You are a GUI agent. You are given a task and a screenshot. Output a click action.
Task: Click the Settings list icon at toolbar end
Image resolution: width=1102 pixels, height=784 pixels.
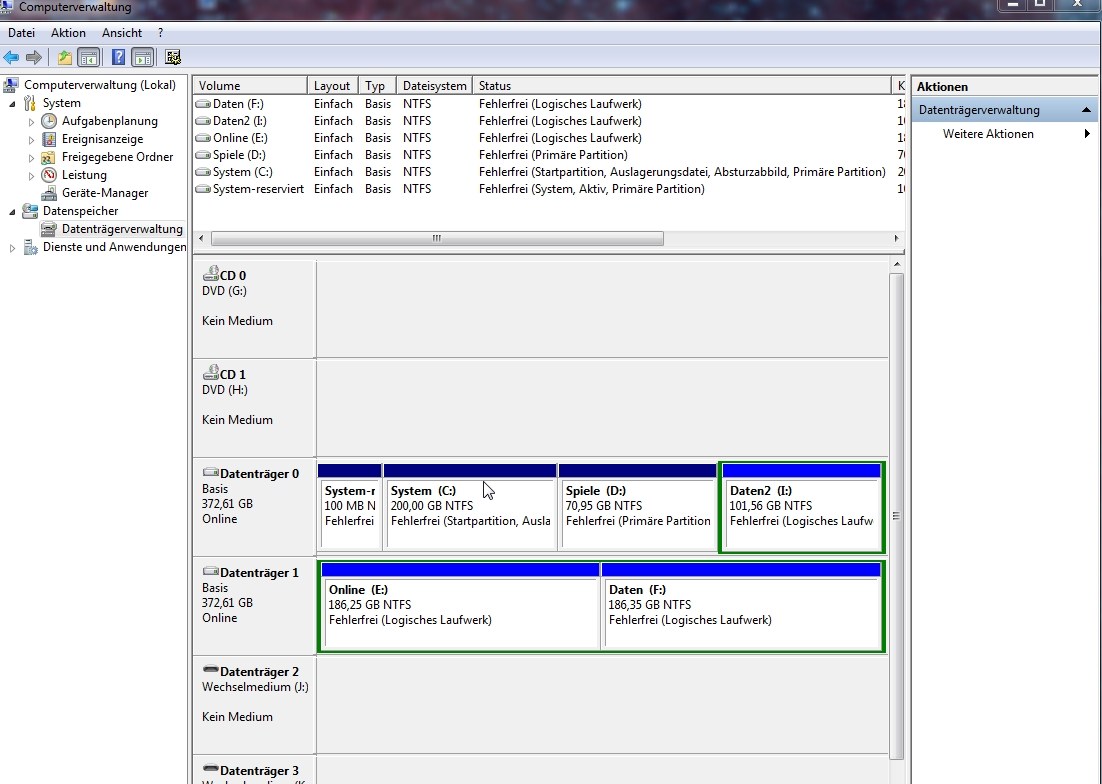(x=173, y=57)
